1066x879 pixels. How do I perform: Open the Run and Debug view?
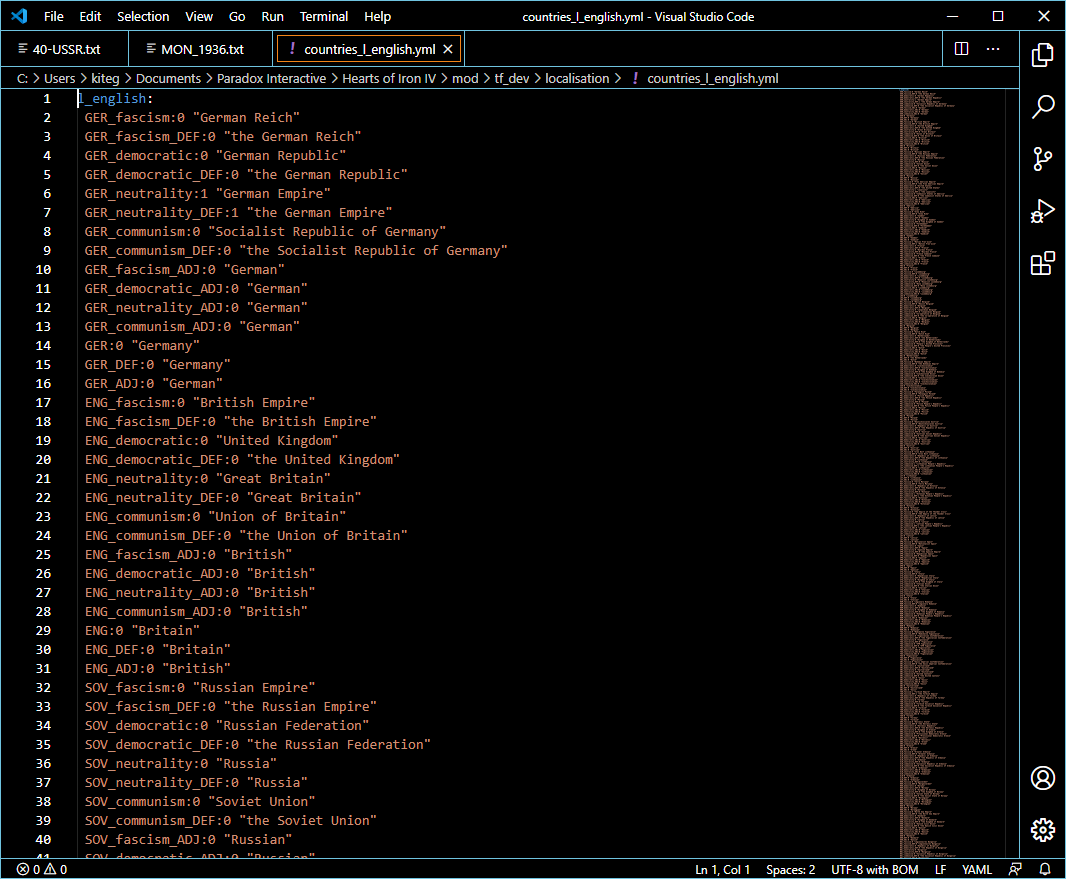point(1042,211)
